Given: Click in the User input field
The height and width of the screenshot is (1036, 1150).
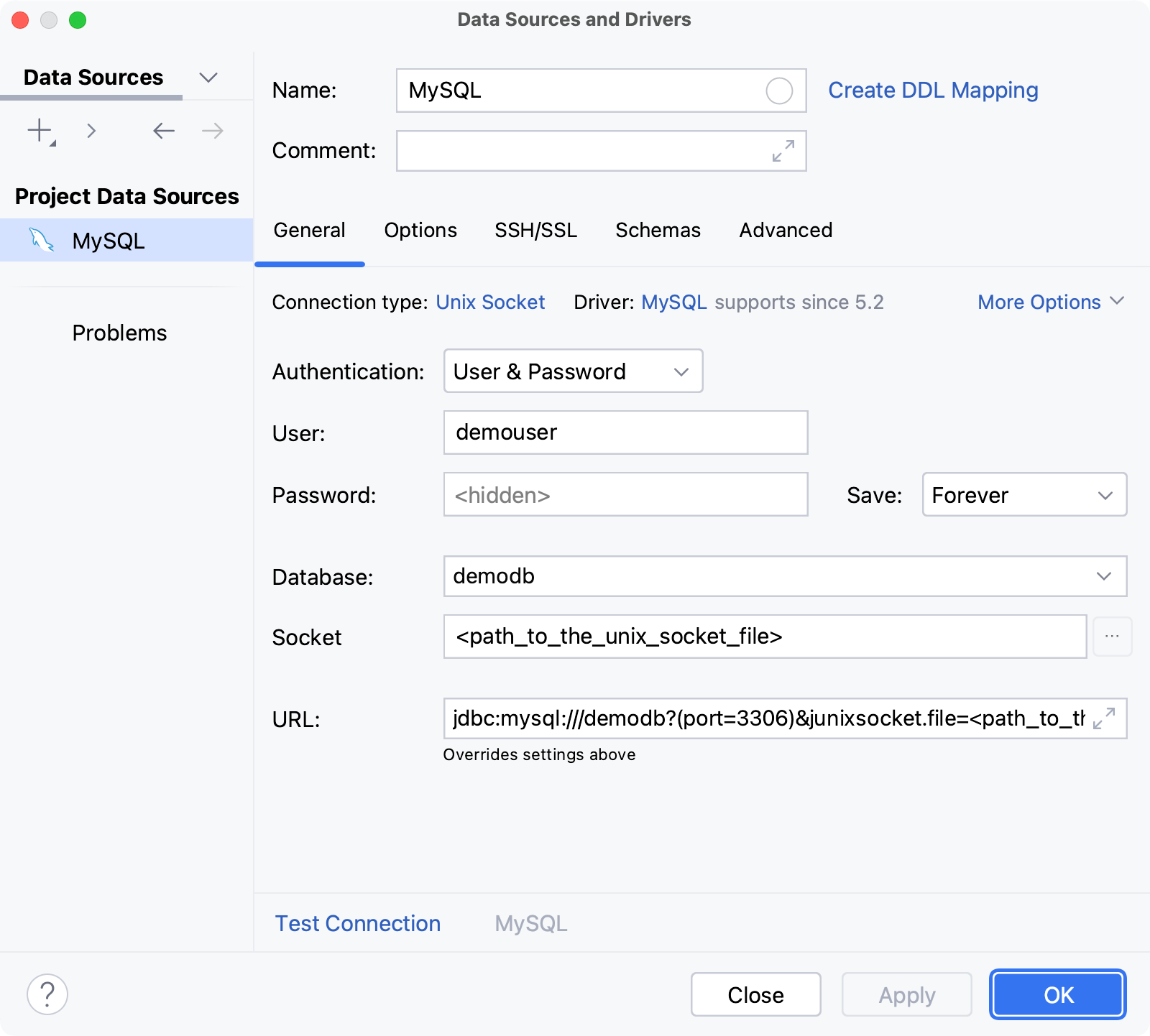Looking at the screenshot, I should 625,432.
